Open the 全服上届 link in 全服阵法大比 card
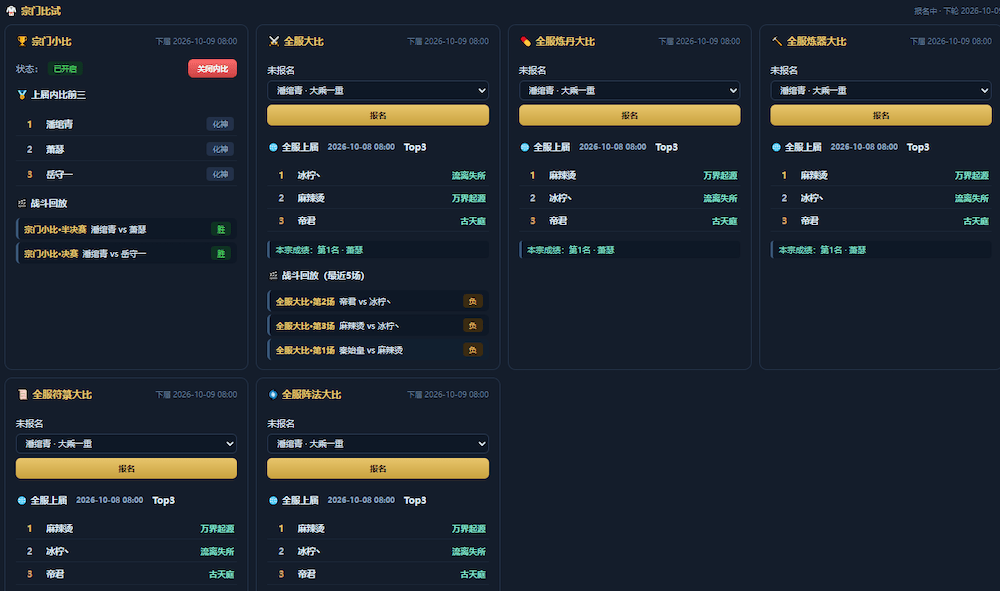Viewport: 1000px width, 591px height. [x=300, y=500]
